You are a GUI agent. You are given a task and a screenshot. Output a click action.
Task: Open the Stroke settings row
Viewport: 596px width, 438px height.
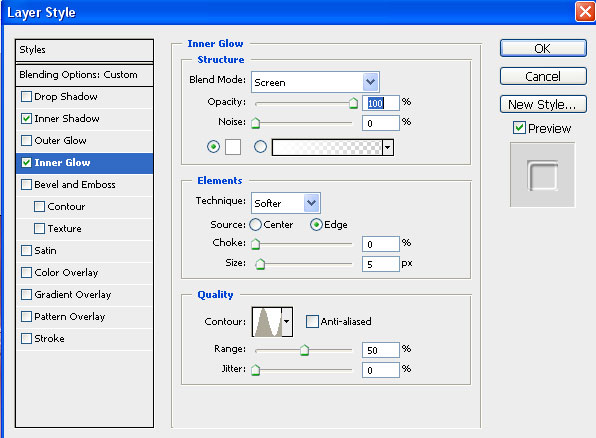[84, 339]
